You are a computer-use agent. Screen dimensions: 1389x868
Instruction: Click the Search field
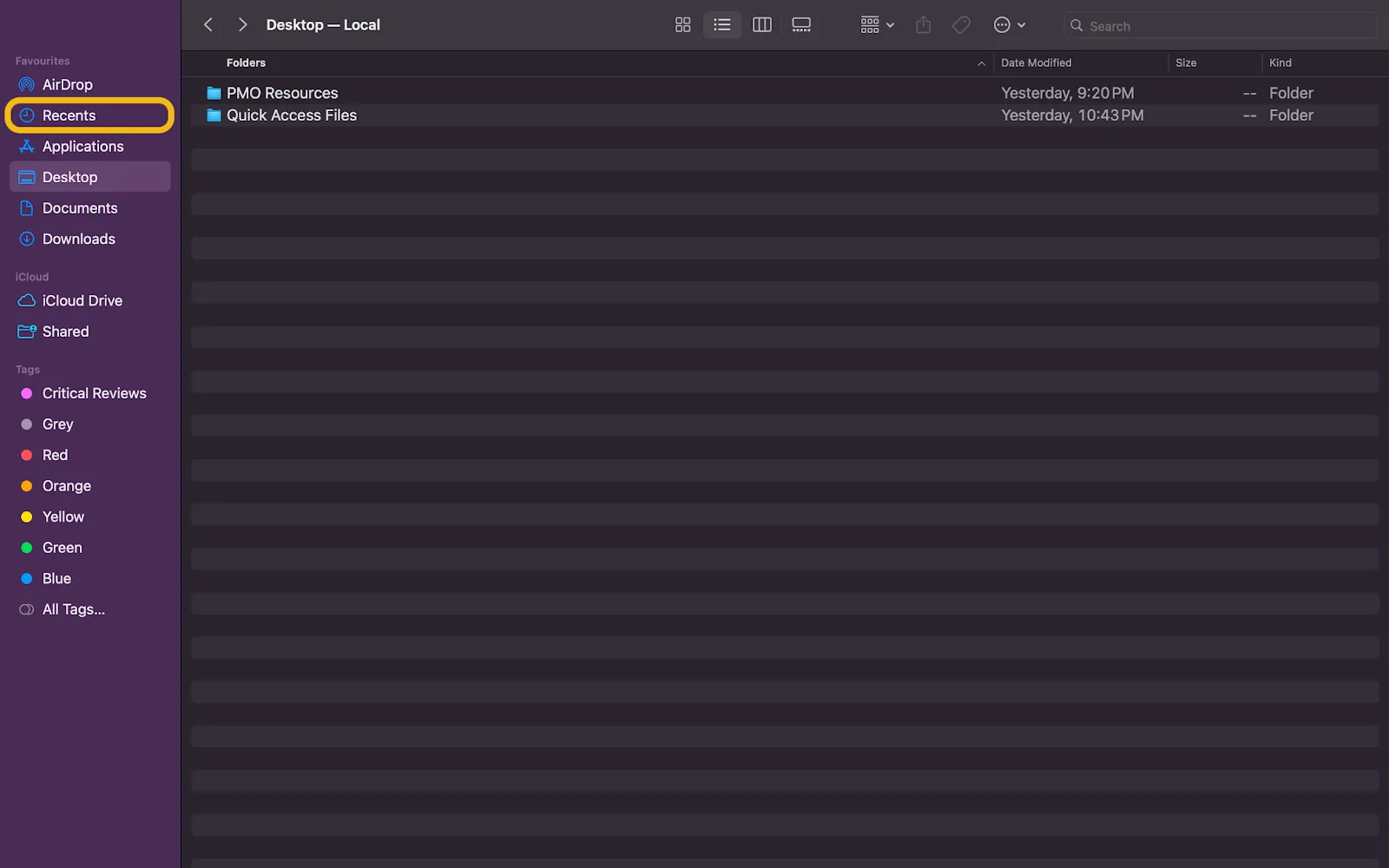click(1220, 25)
